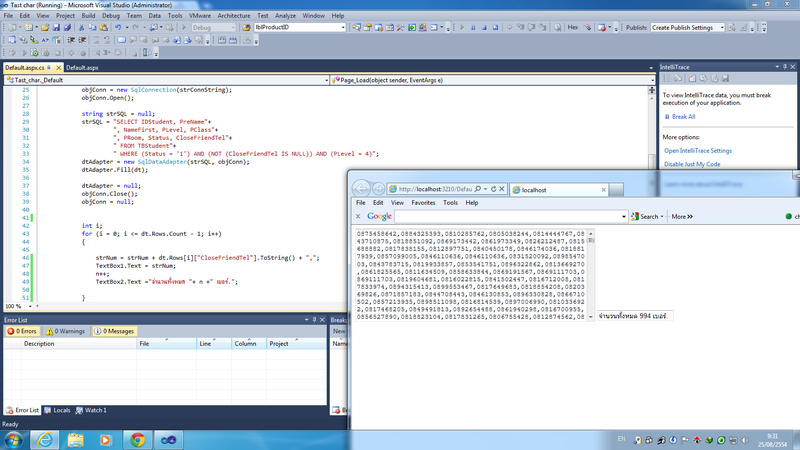Viewport: 800px width, 450px height.
Task: Click the Windows Start orb
Action: tap(14, 438)
